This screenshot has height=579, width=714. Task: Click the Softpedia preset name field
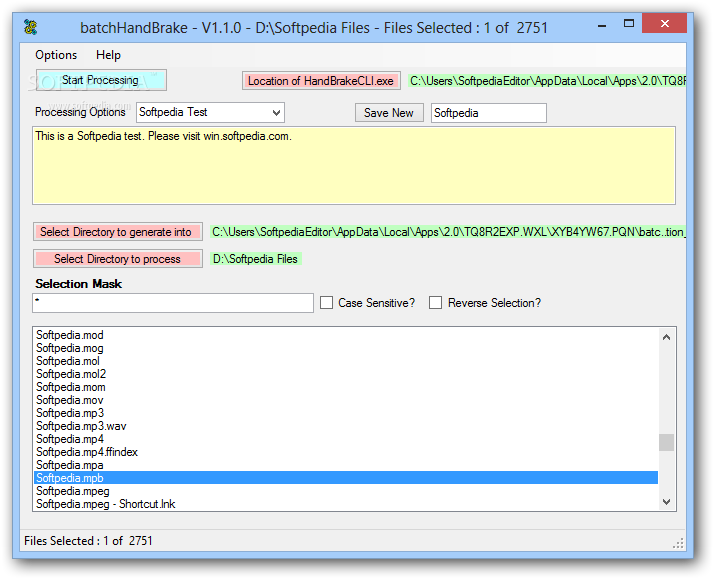click(489, 113)
